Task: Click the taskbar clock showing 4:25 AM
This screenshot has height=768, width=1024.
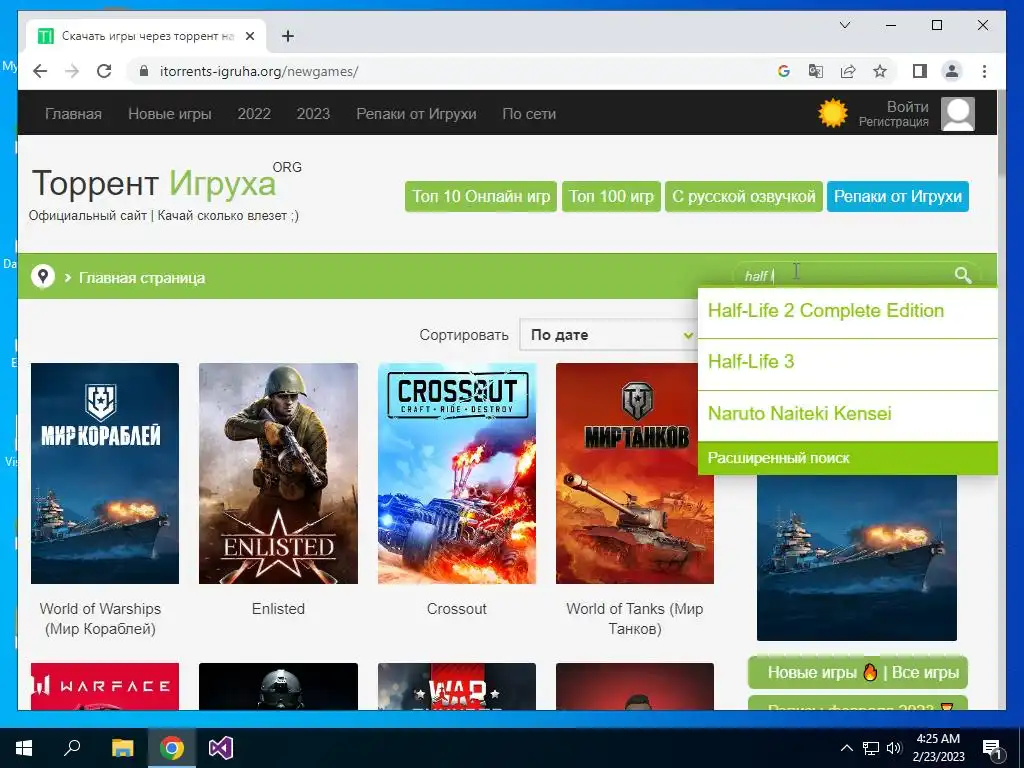Action: tap(938, 748)
